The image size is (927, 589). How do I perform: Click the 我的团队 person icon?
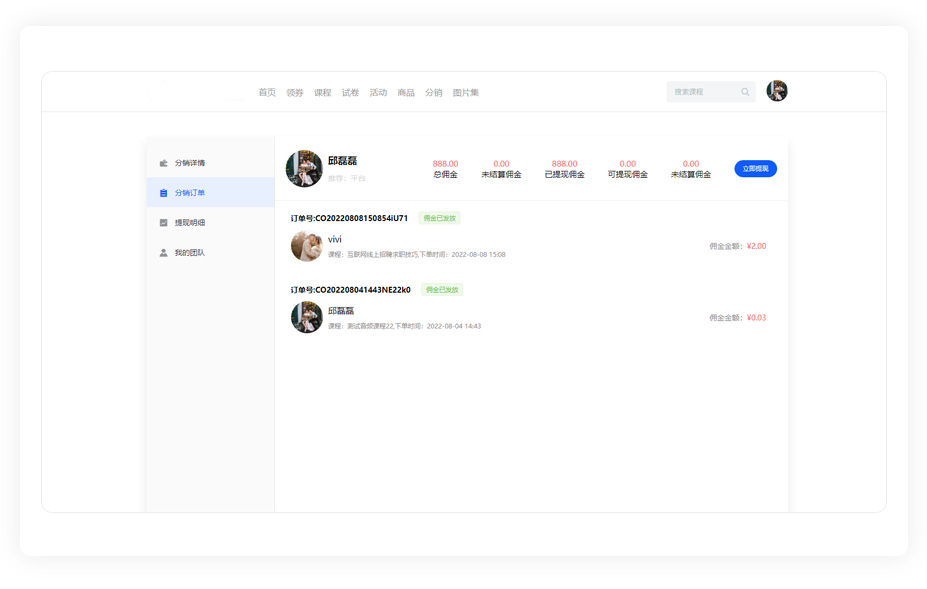click(164, 253)
